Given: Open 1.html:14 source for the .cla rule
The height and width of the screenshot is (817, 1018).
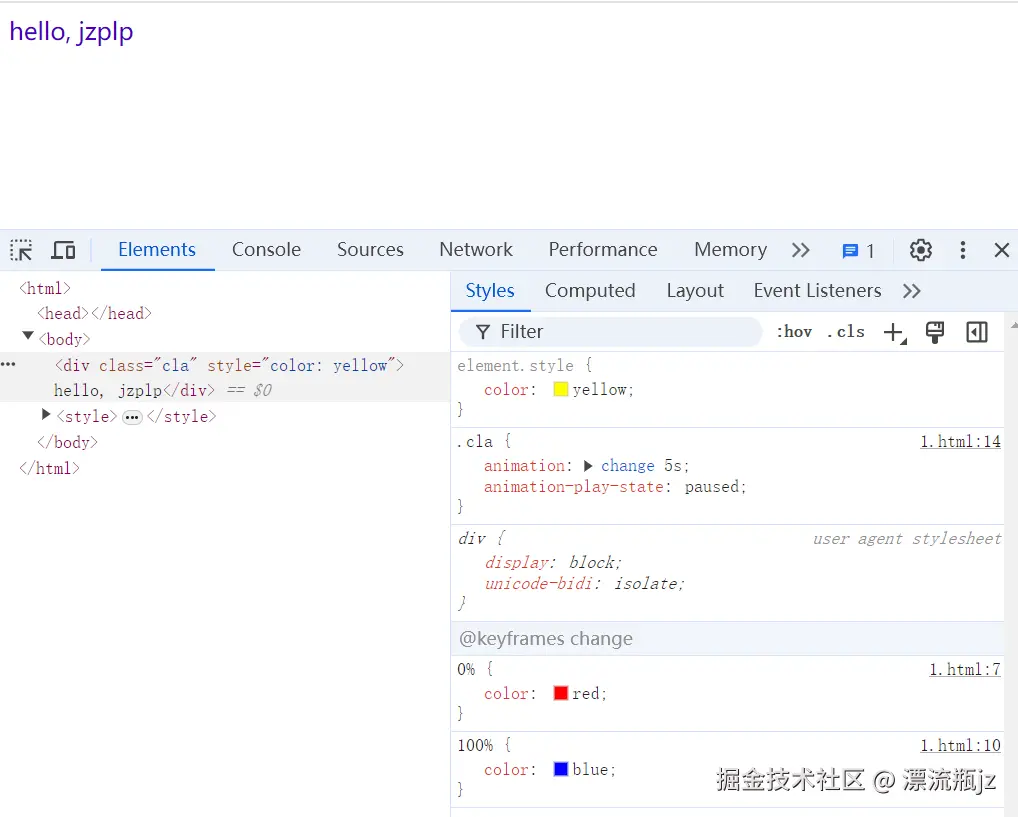Looking at the screenshot, I should [960, 441].
